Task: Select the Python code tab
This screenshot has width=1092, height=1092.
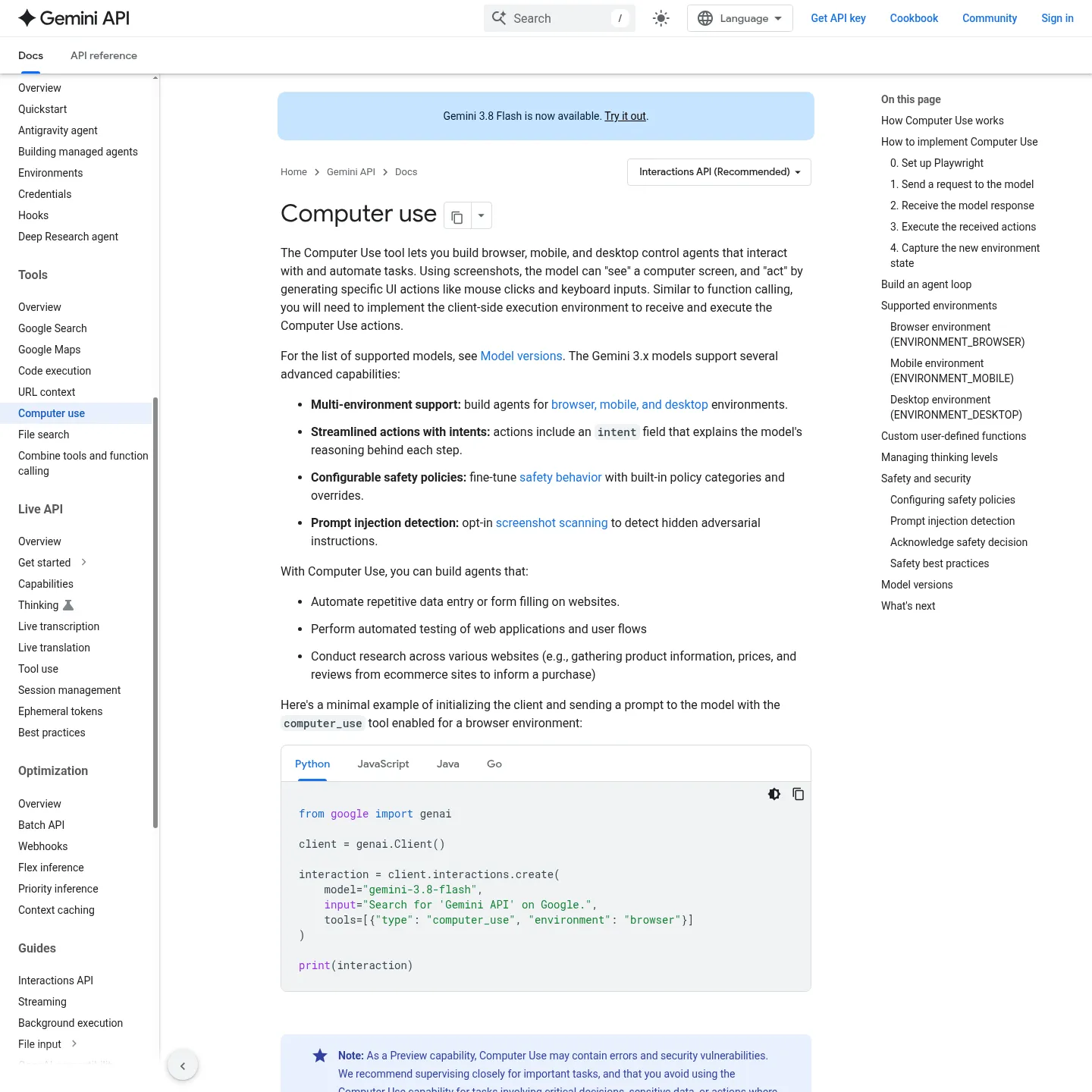Action: click(x=312, y=764)
